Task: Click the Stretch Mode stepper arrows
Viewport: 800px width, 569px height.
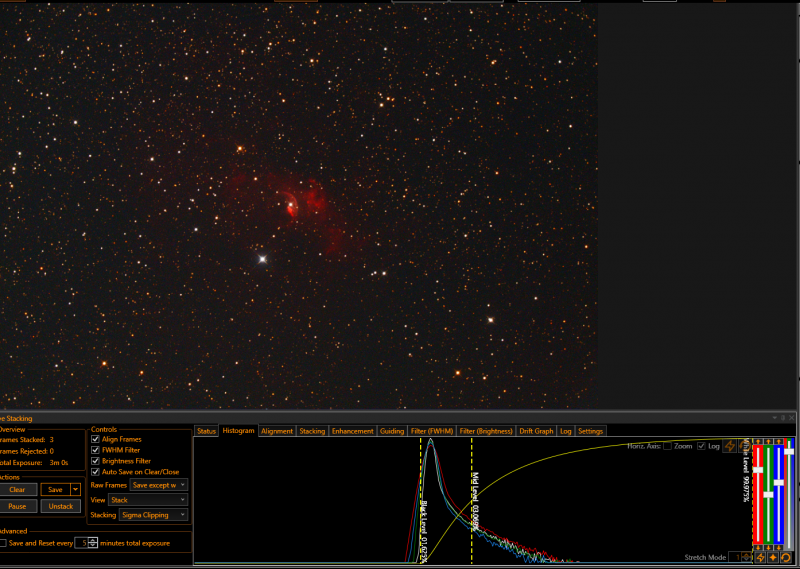Action: click(x=746, y=557)
